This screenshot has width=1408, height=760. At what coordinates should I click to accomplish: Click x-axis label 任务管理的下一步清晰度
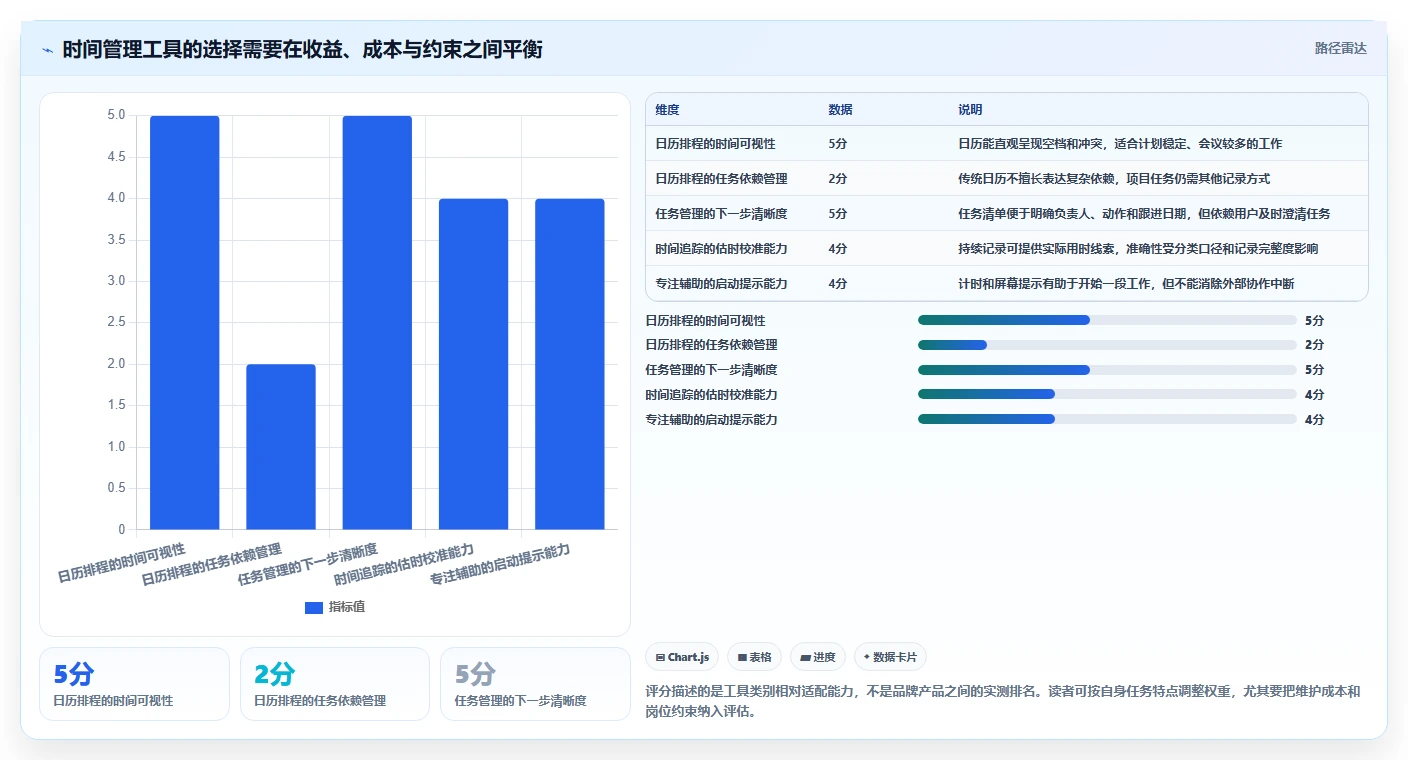(307, 566)
